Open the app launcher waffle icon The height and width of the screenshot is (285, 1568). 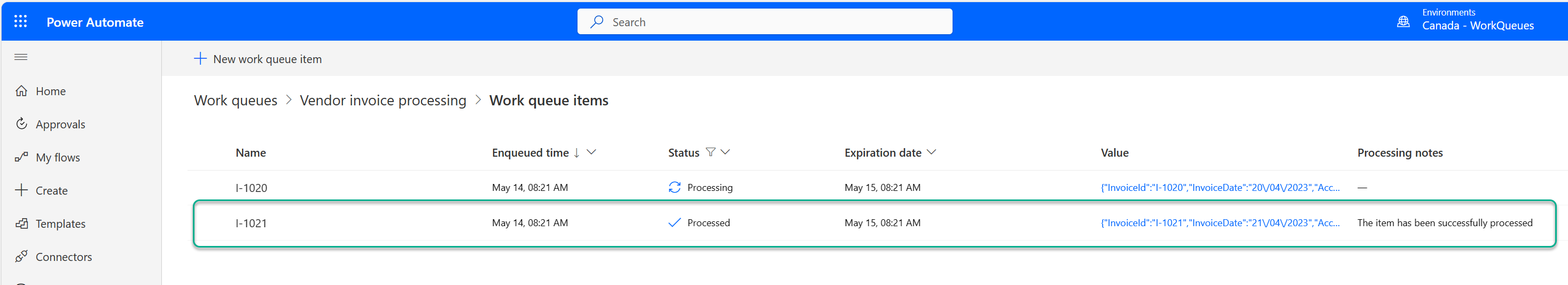pyautogui.click(x=21, y=22)
